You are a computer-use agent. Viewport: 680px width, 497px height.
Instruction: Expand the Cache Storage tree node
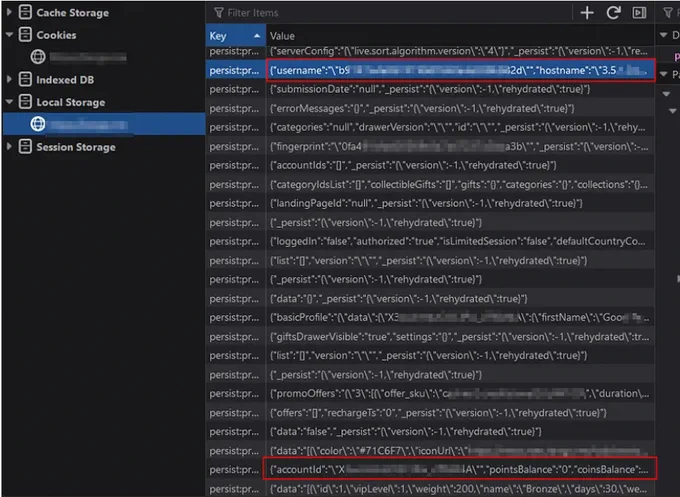click(9, 12)
